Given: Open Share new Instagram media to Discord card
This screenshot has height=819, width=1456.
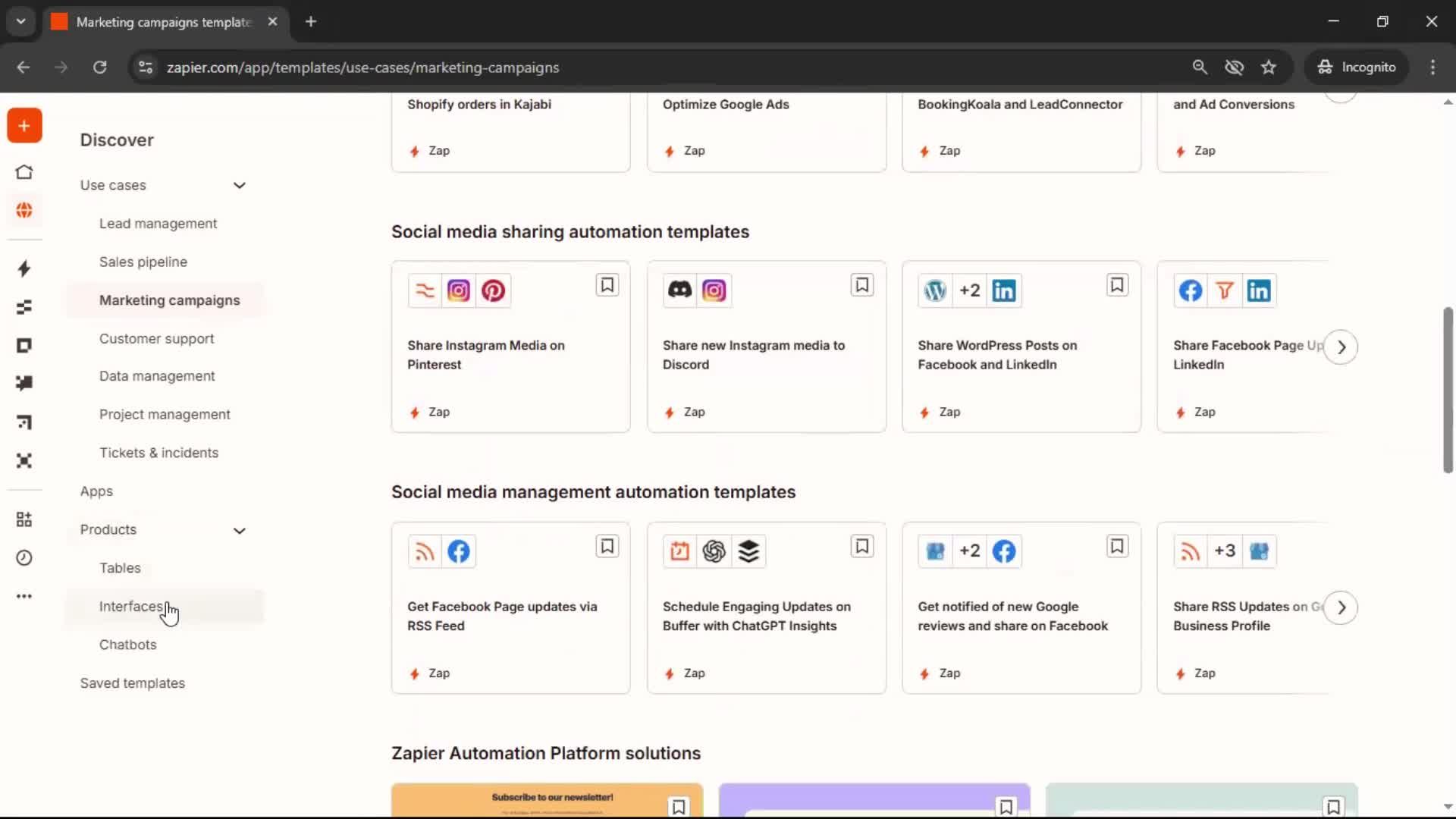Looking at the screenshot, I should coord(766,347).
